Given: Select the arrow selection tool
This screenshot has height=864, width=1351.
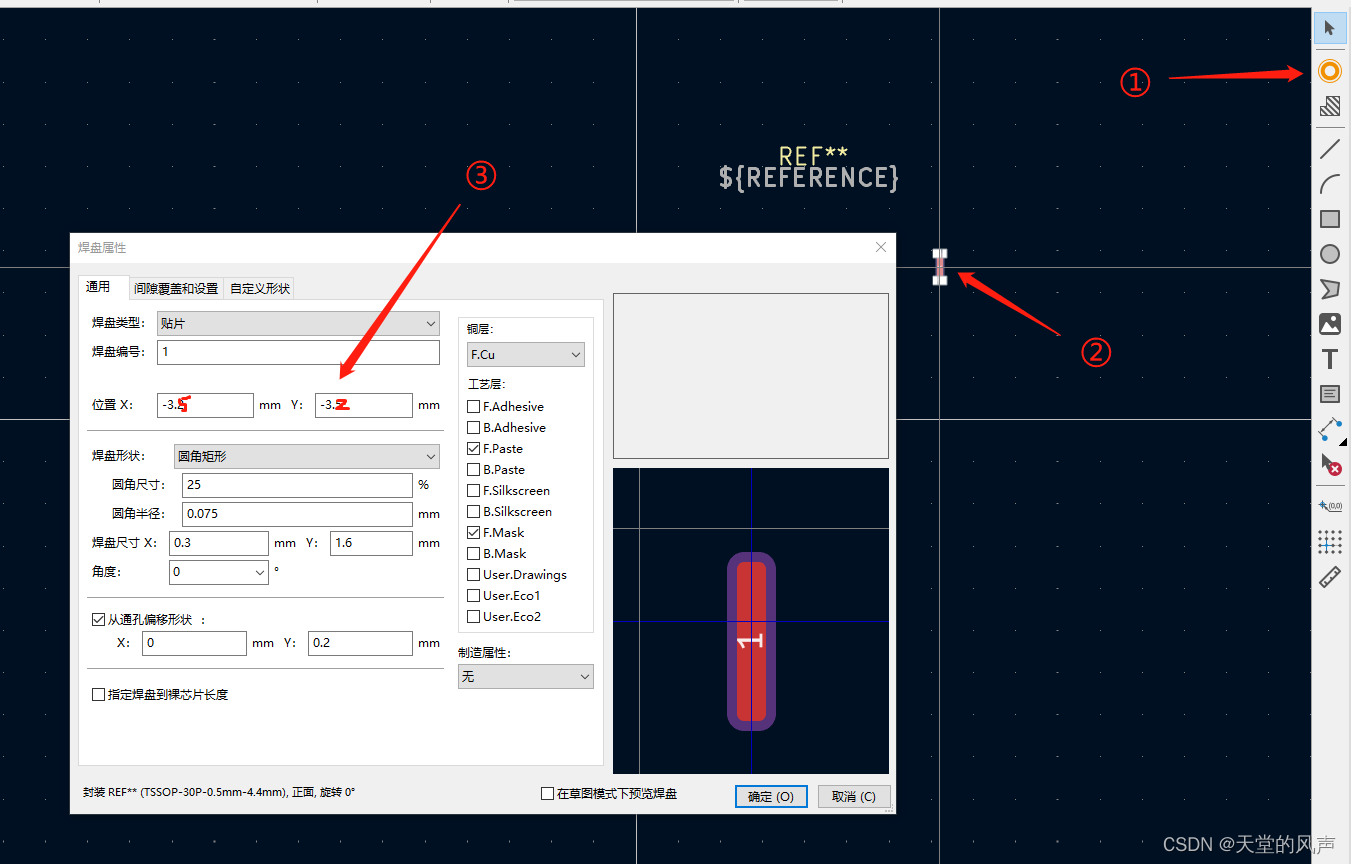Looking at the screenshot, I should [1329, 27].
